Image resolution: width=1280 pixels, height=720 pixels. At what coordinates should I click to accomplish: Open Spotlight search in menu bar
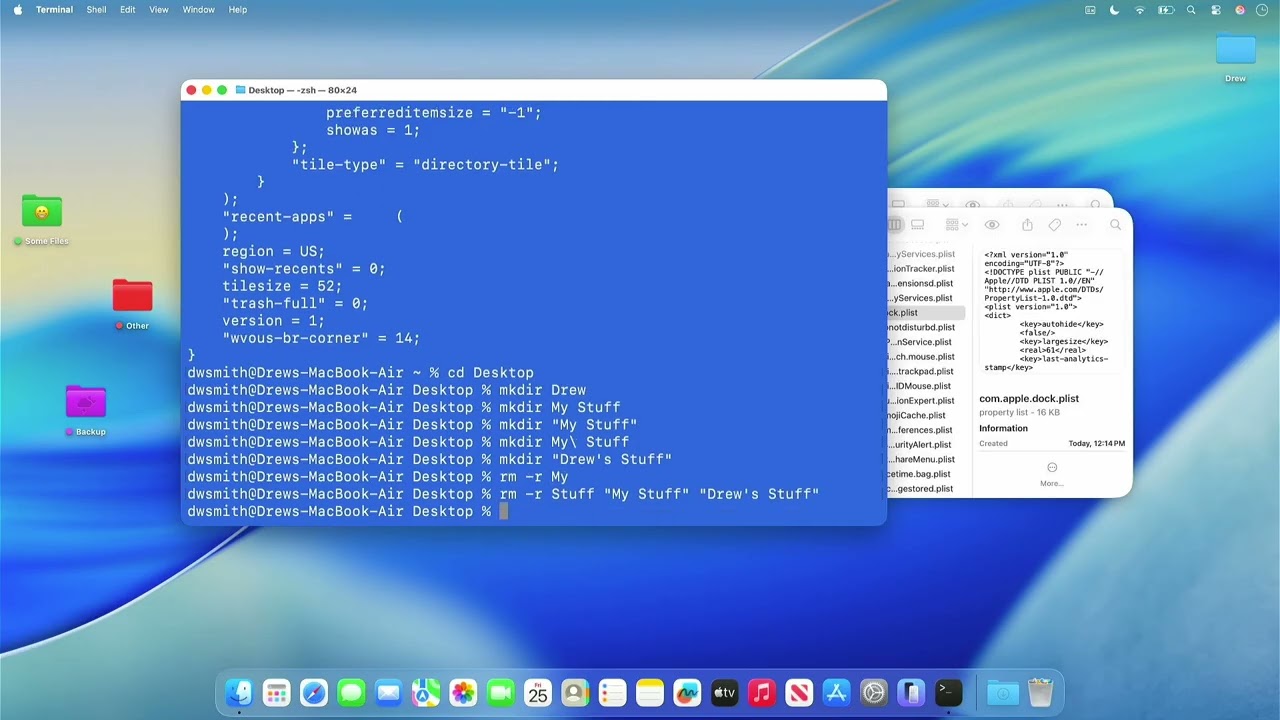(x=1191, y=10)
